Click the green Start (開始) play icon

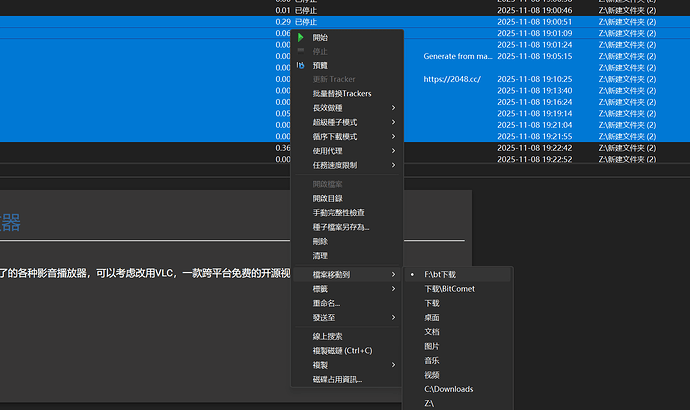(301, 37)
